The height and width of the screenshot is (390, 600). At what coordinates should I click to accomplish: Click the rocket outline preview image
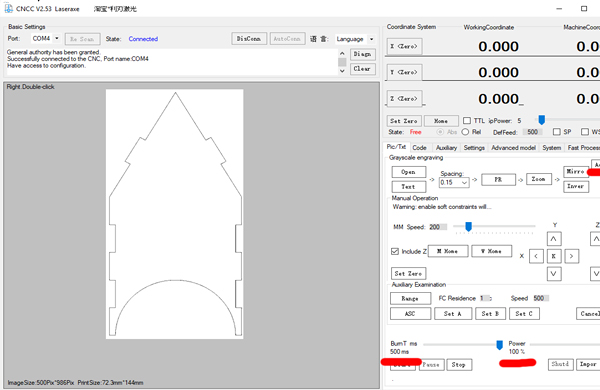[175, 214]
